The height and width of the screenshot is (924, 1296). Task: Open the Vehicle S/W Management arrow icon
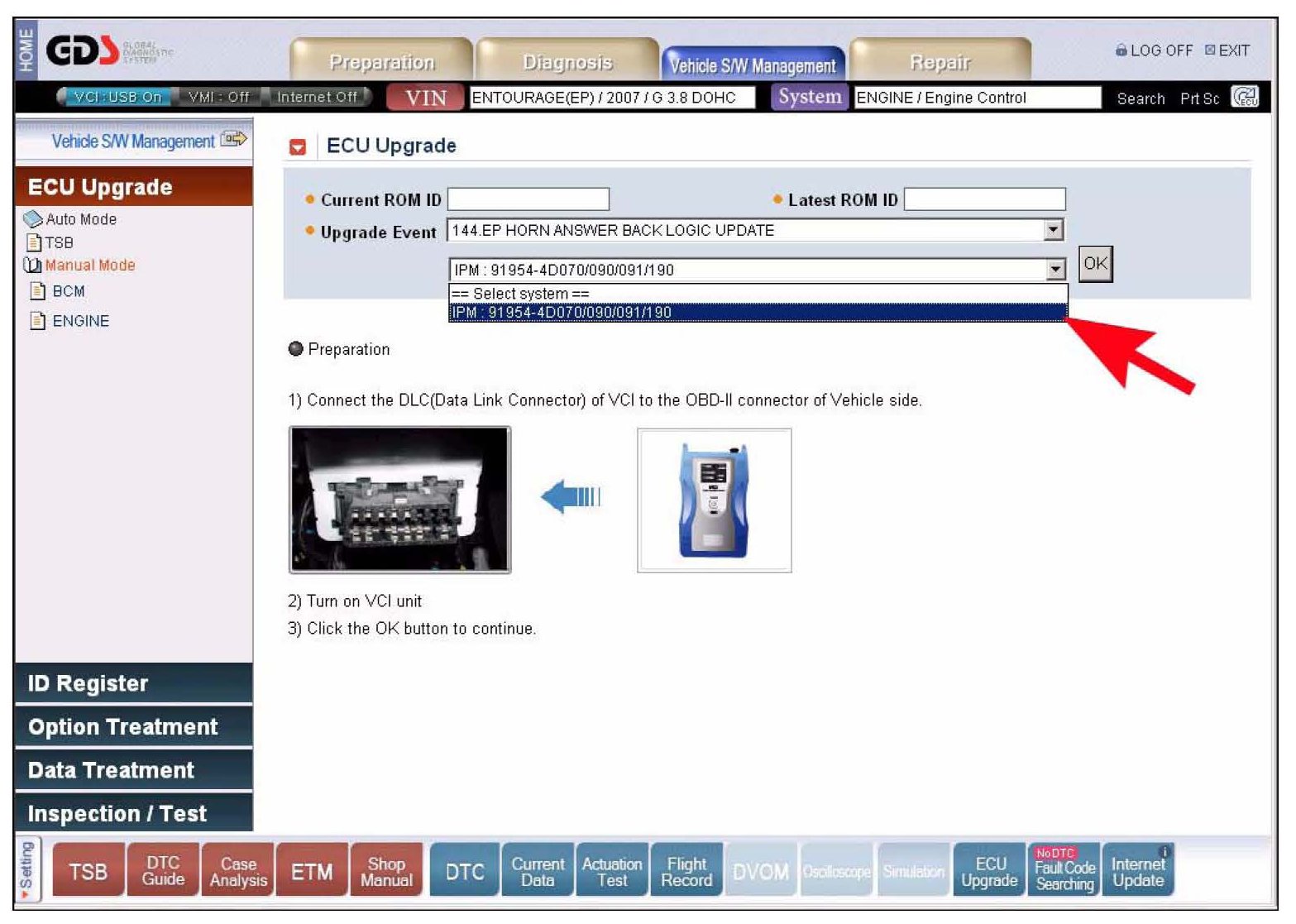(234, 140)
